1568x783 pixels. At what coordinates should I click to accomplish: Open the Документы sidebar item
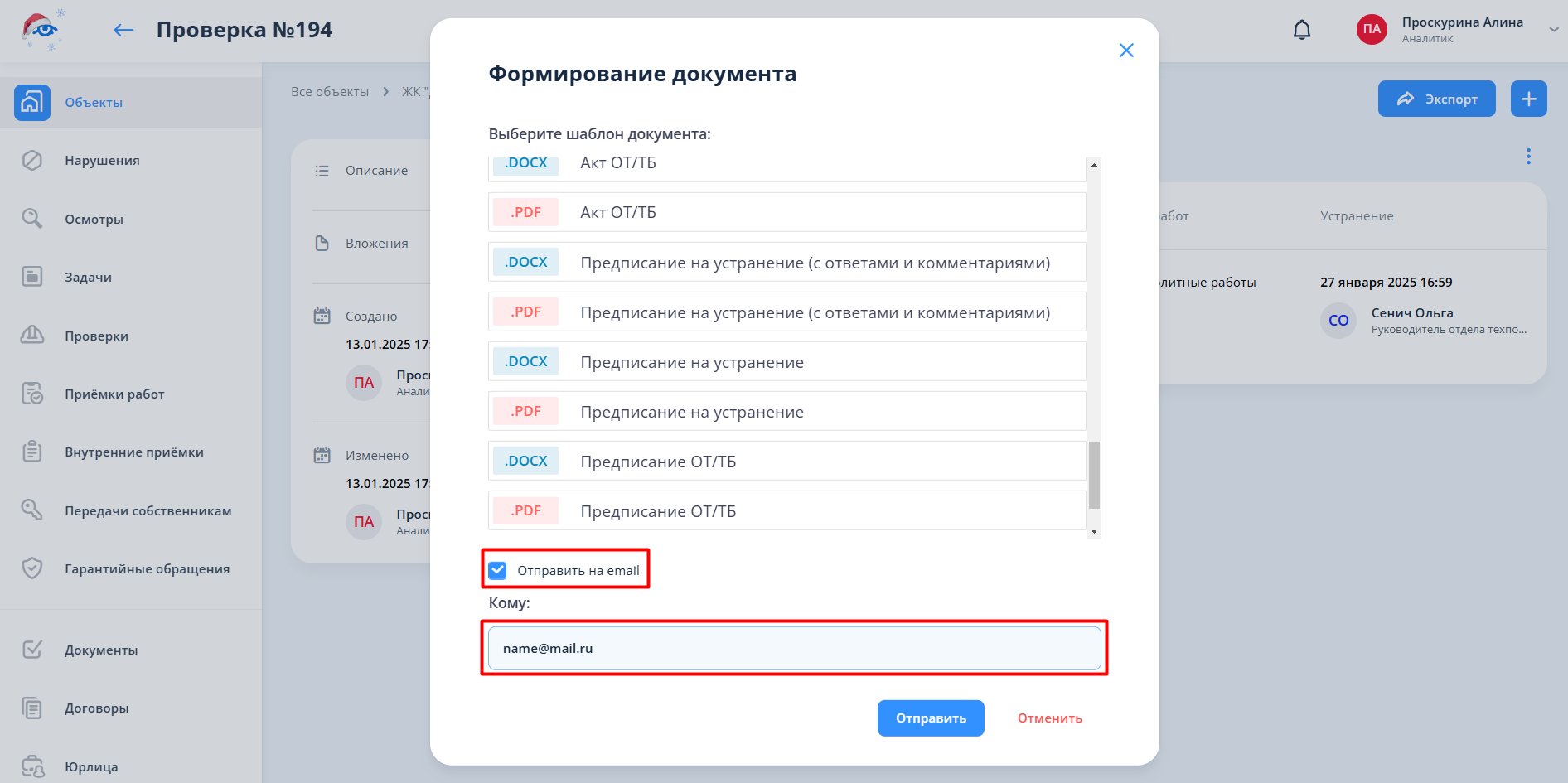pos(101,650)
